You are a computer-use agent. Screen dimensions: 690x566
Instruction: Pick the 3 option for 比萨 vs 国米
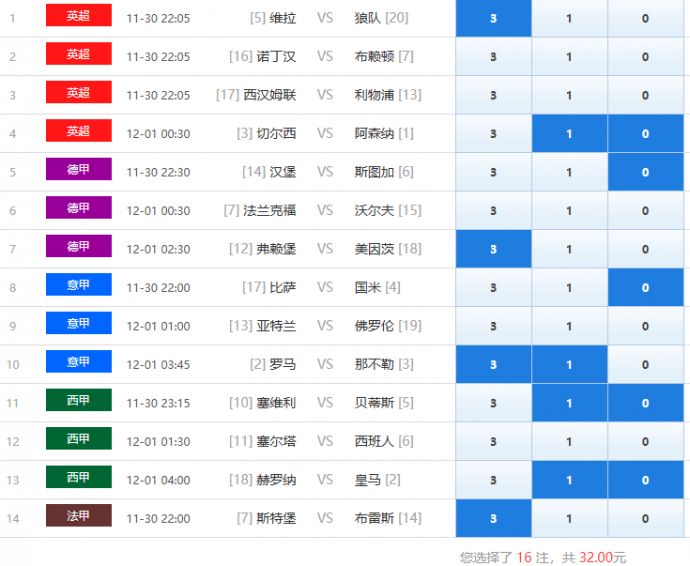[493, 287]
